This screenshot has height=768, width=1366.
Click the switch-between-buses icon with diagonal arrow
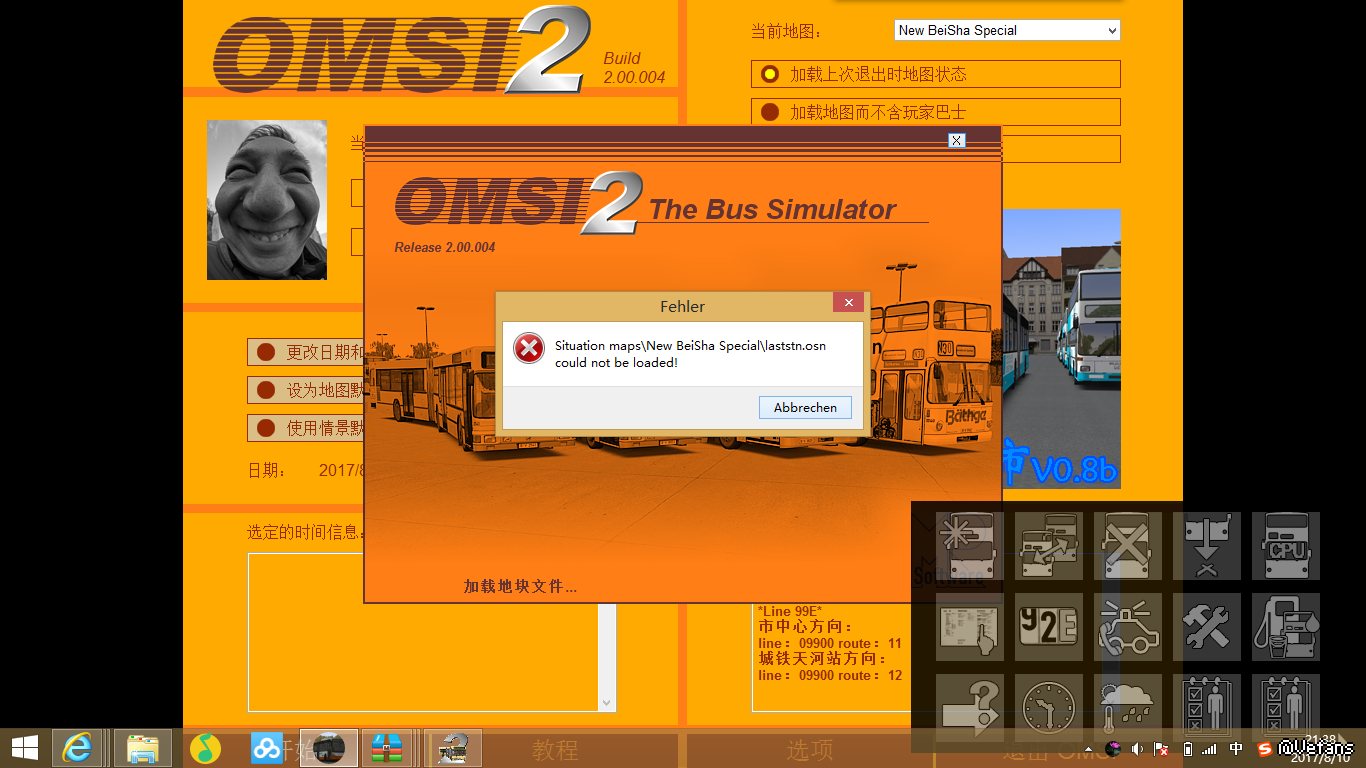pyautogui.click(x=1049, y=546)
